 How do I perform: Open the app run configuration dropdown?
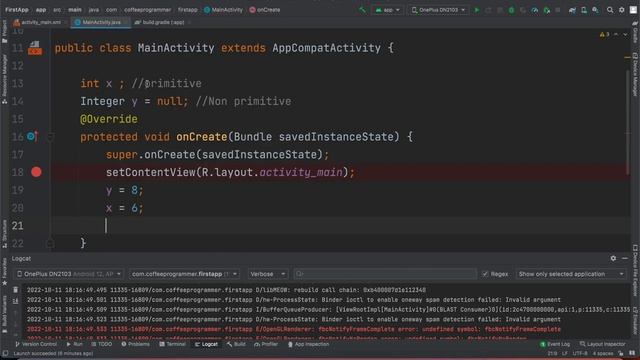point(387,10)
